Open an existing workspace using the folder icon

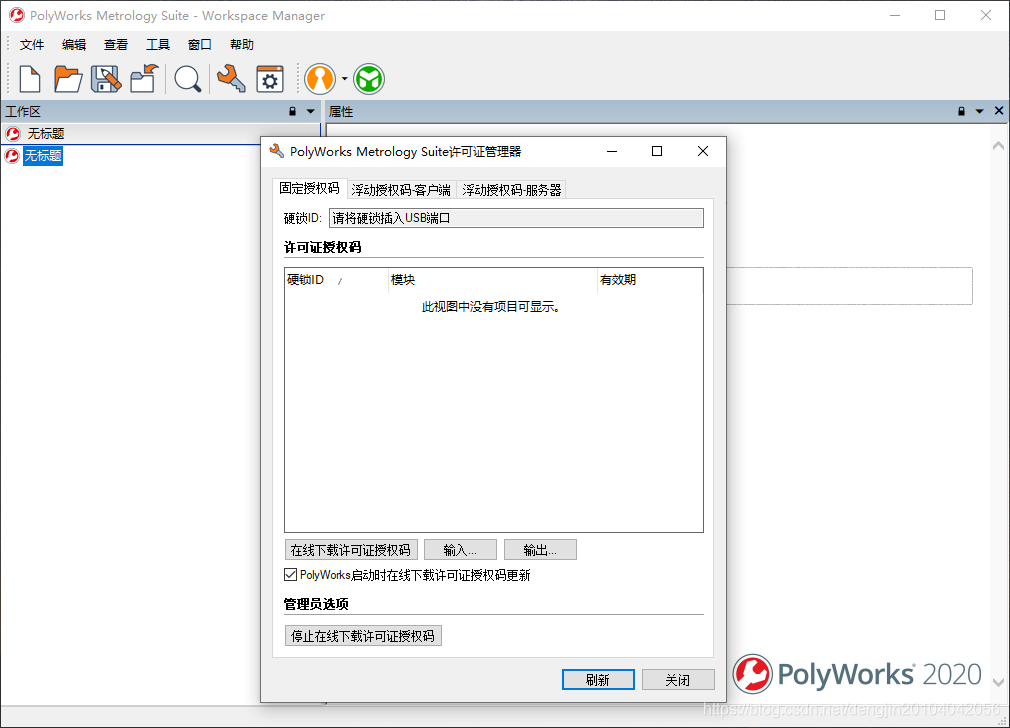coord(68,78)
